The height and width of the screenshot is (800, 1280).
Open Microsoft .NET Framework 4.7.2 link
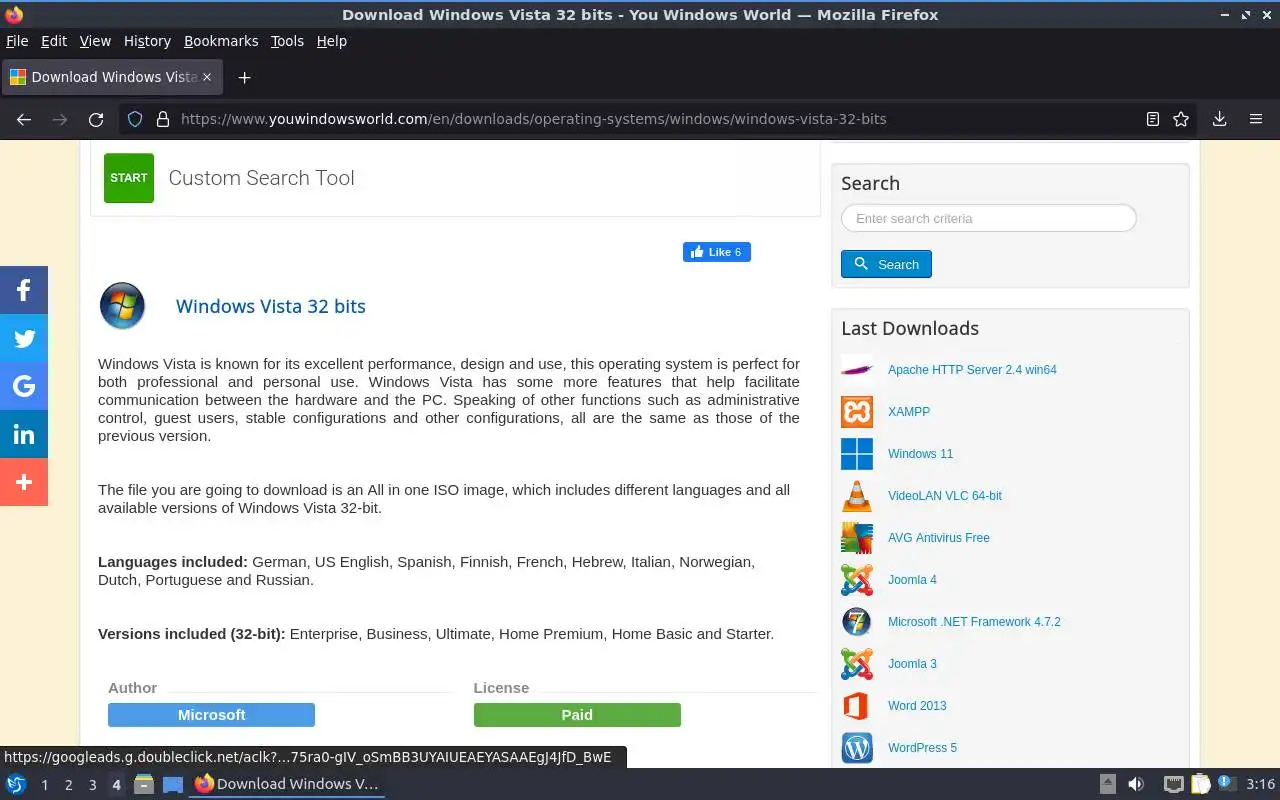click(x=974, y=622)
